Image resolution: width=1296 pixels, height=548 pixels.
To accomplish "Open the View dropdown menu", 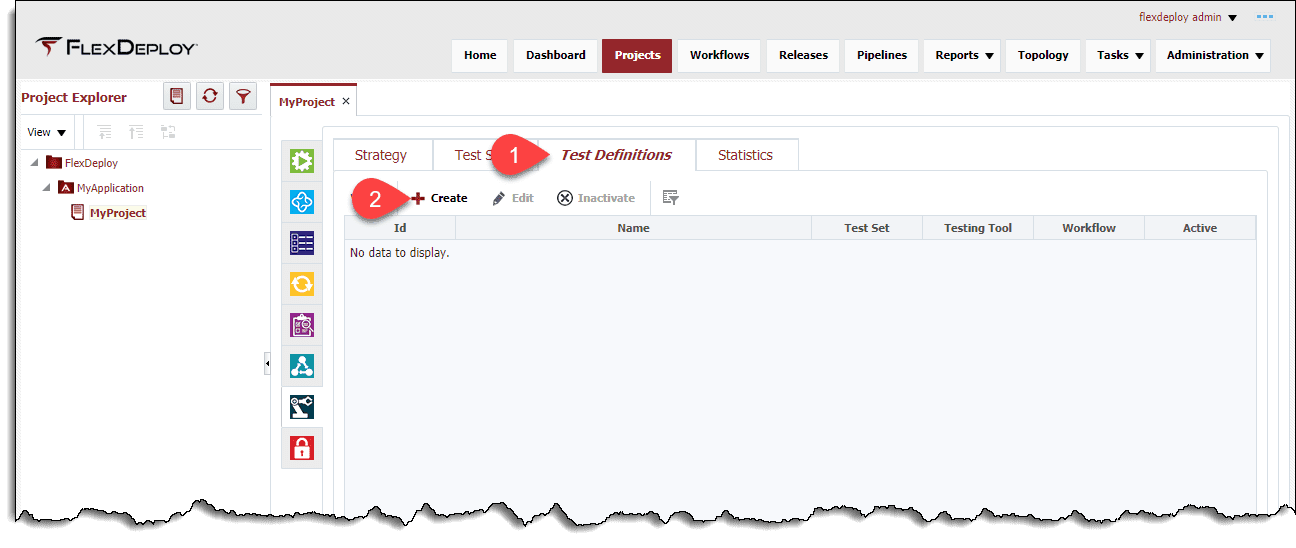I will 46,132.
